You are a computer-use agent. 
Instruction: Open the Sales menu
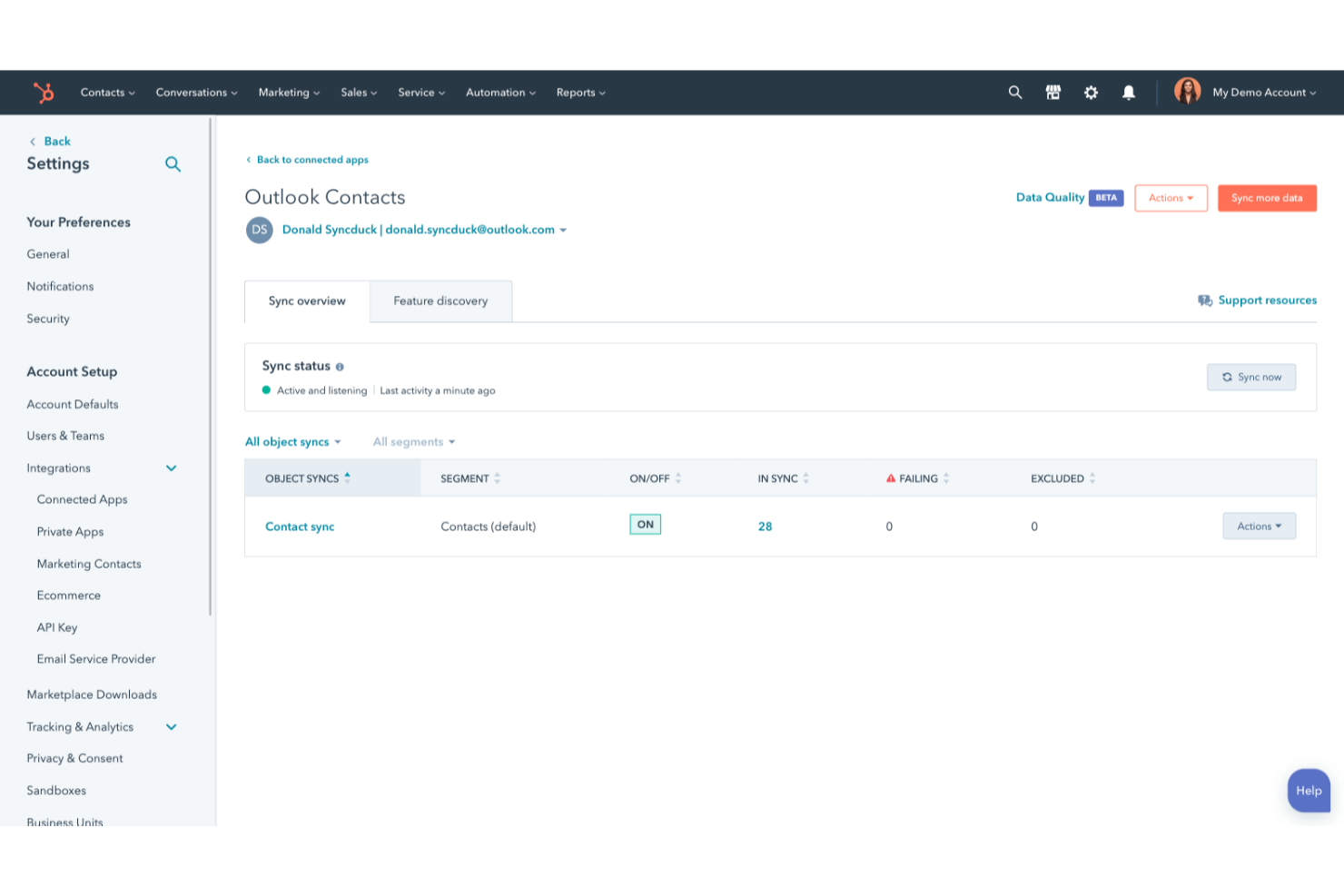359,93
